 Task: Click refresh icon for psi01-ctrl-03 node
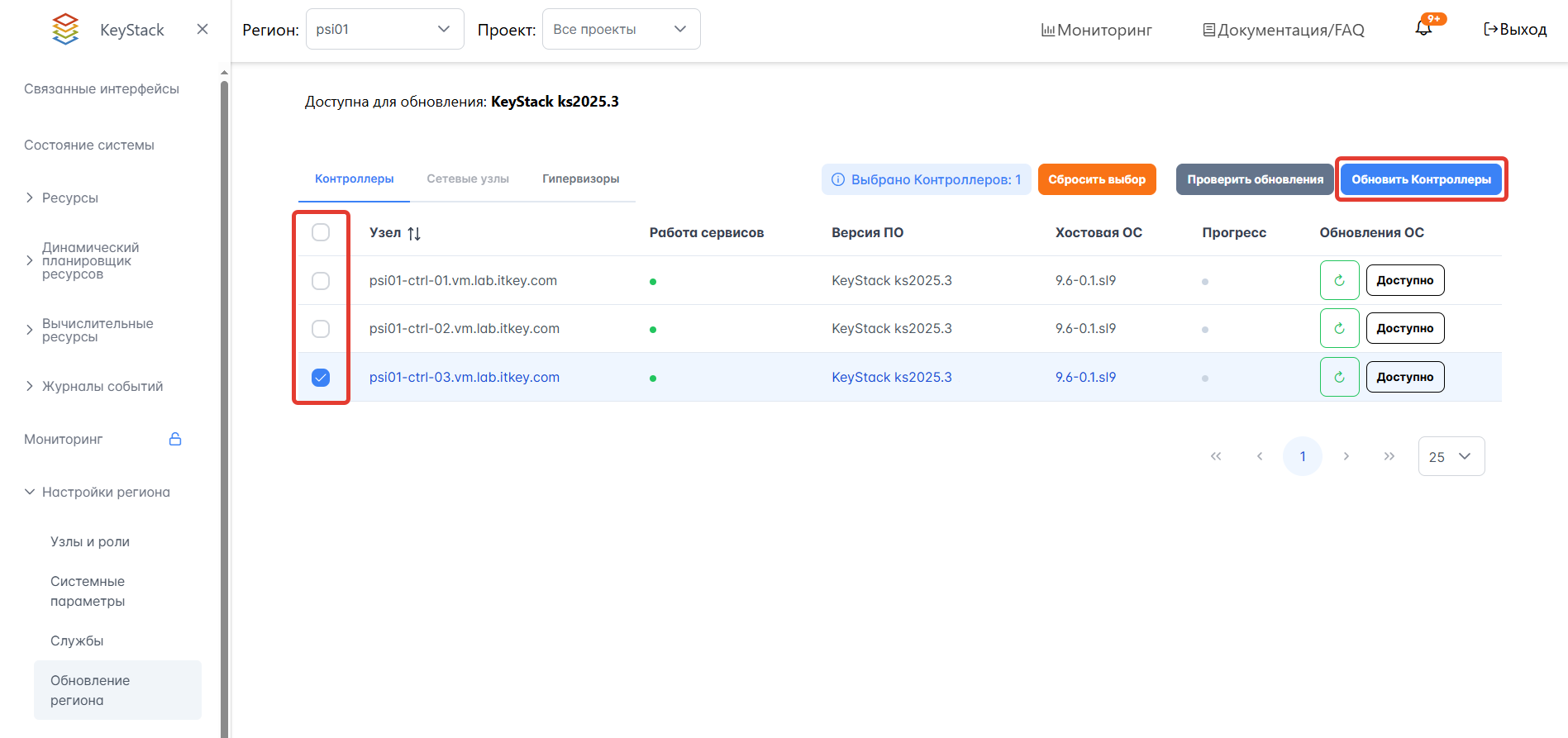(x=1339, y=377)
